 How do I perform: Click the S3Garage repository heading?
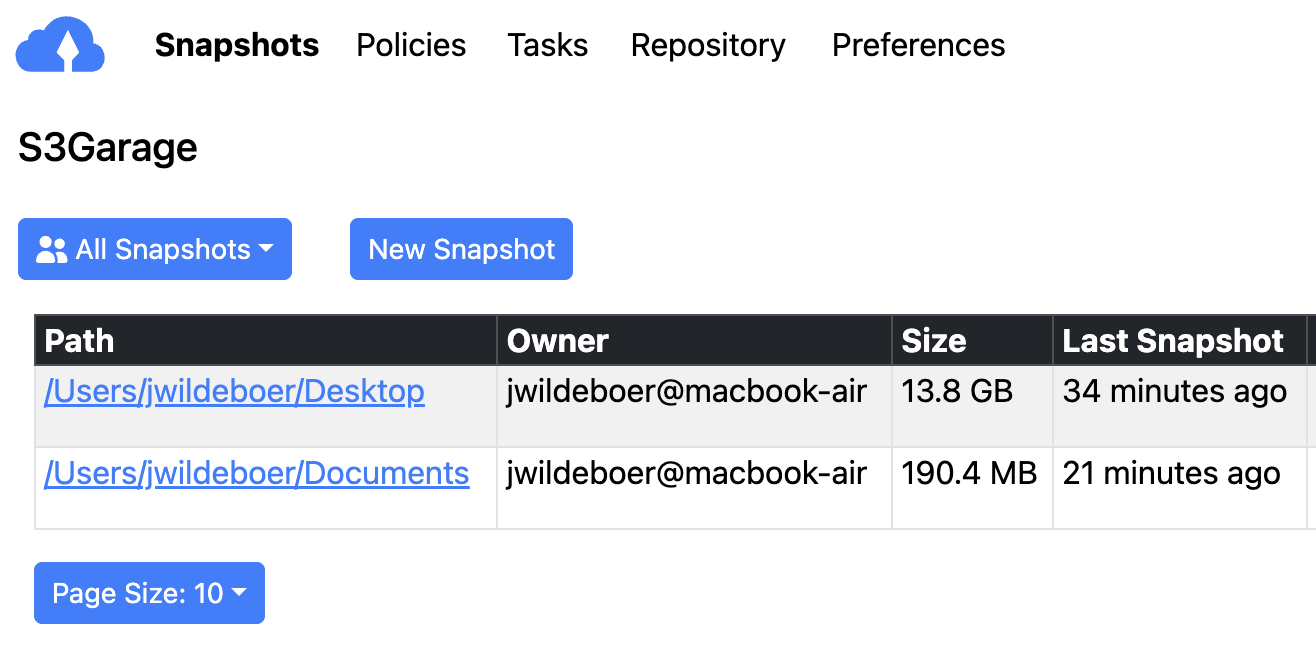point(108,148)
